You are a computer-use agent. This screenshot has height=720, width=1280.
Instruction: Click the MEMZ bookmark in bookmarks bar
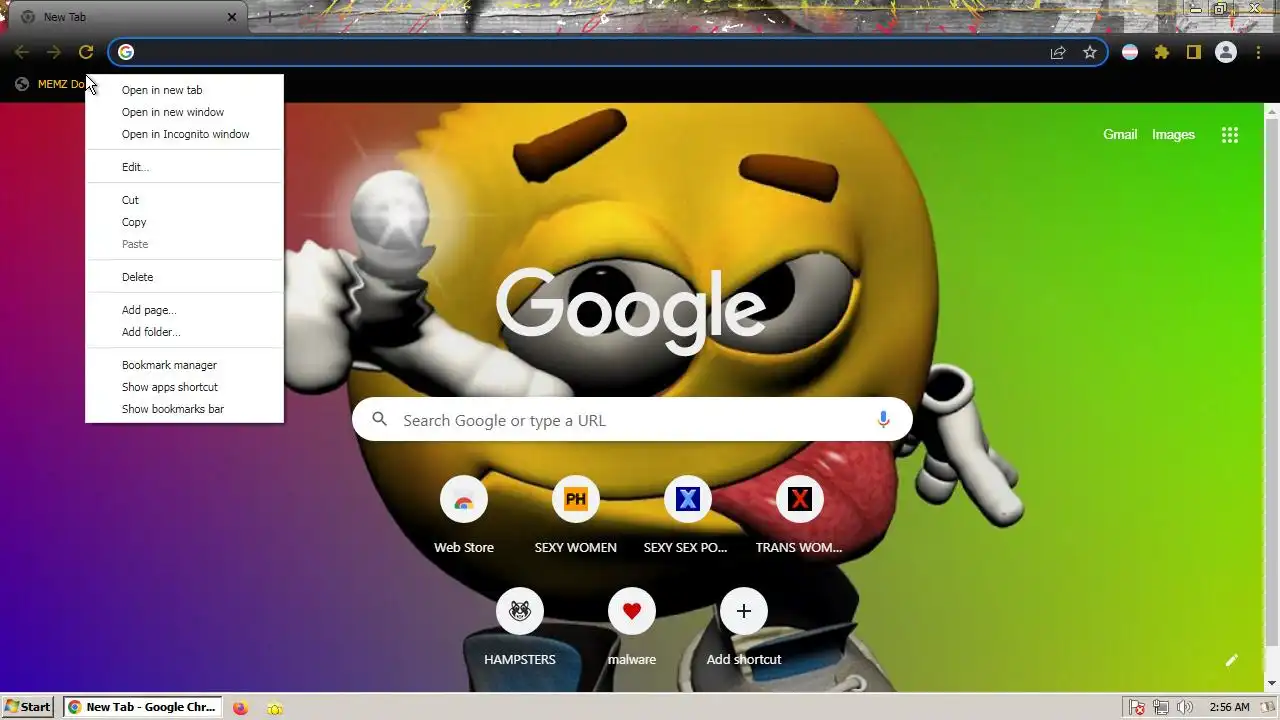pos(50,84)
